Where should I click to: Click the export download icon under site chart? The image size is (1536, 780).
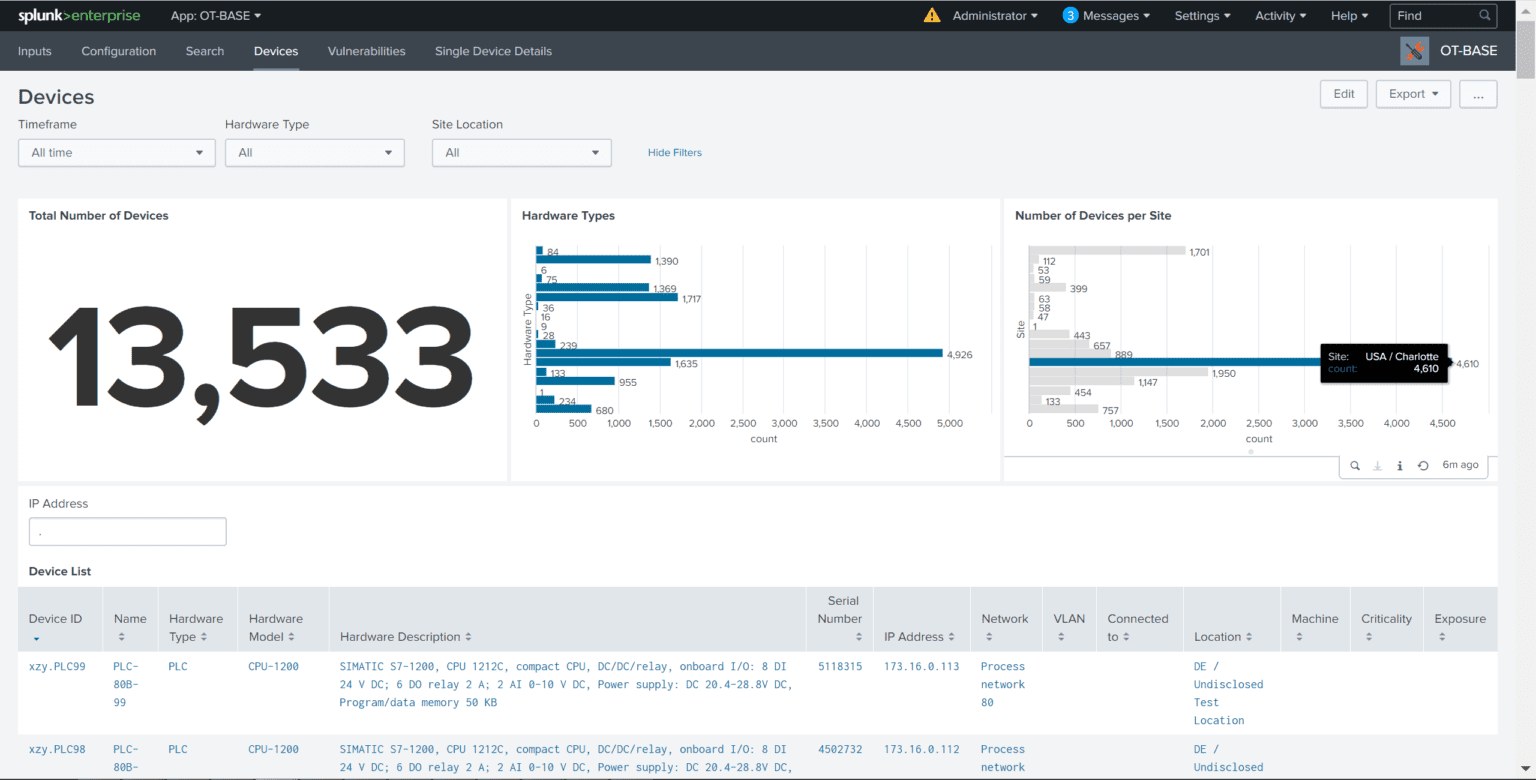1377,465
